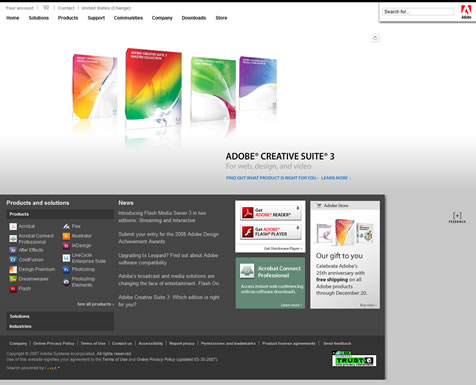Click the Adobe Store cart icon
Image resolution: width=476 pixels, height=385 pixels.
pyautogui.click(x=319, y=206)
